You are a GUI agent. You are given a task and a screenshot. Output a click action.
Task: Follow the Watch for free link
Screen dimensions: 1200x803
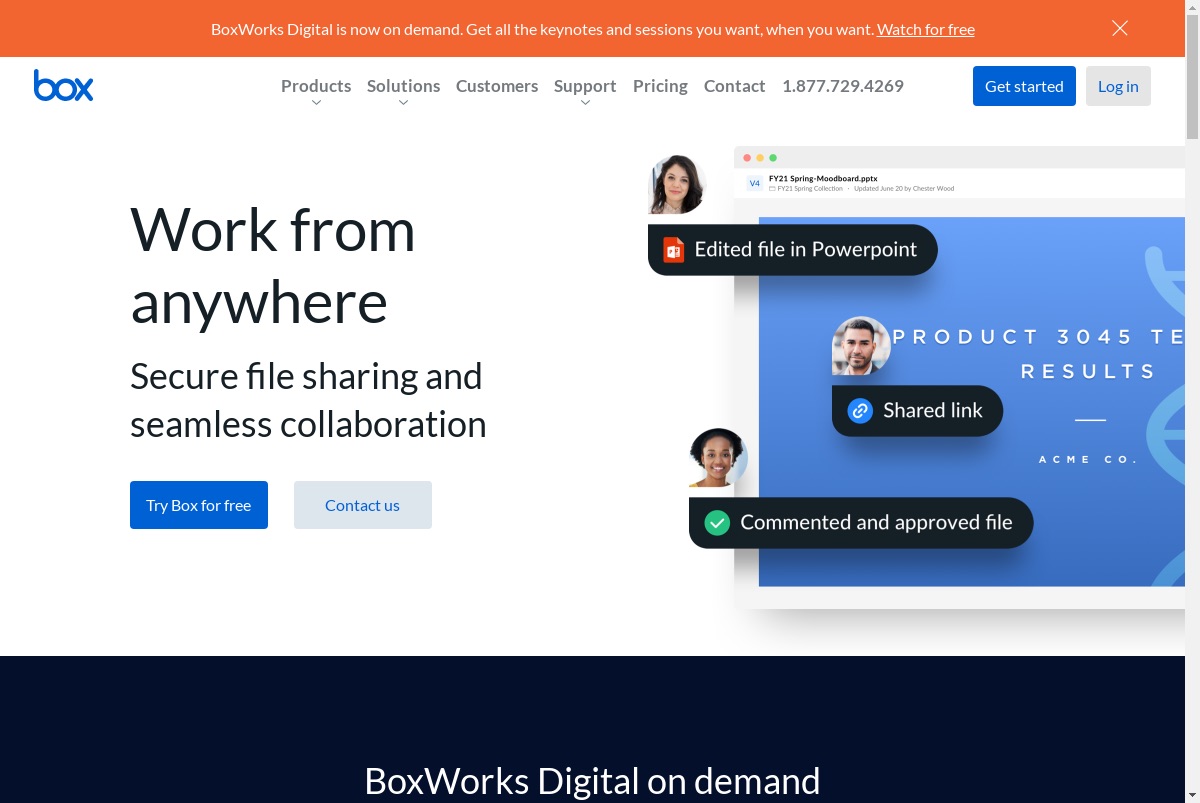[926, 29]
